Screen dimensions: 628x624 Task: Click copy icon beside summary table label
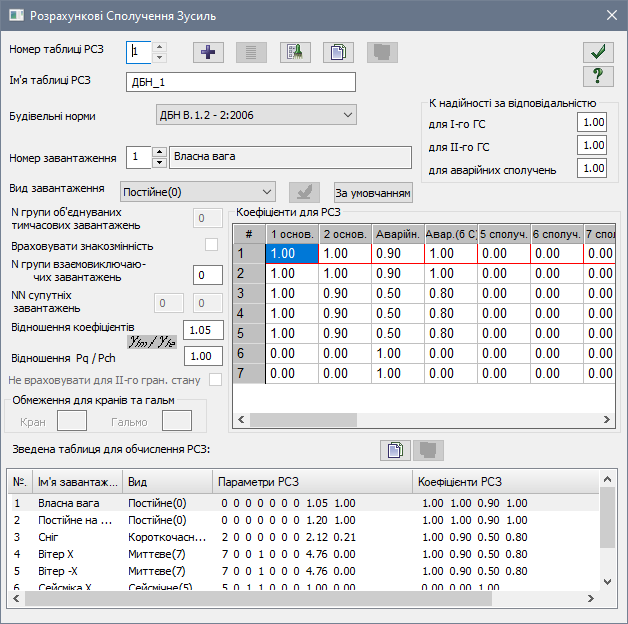click(395, 450)
